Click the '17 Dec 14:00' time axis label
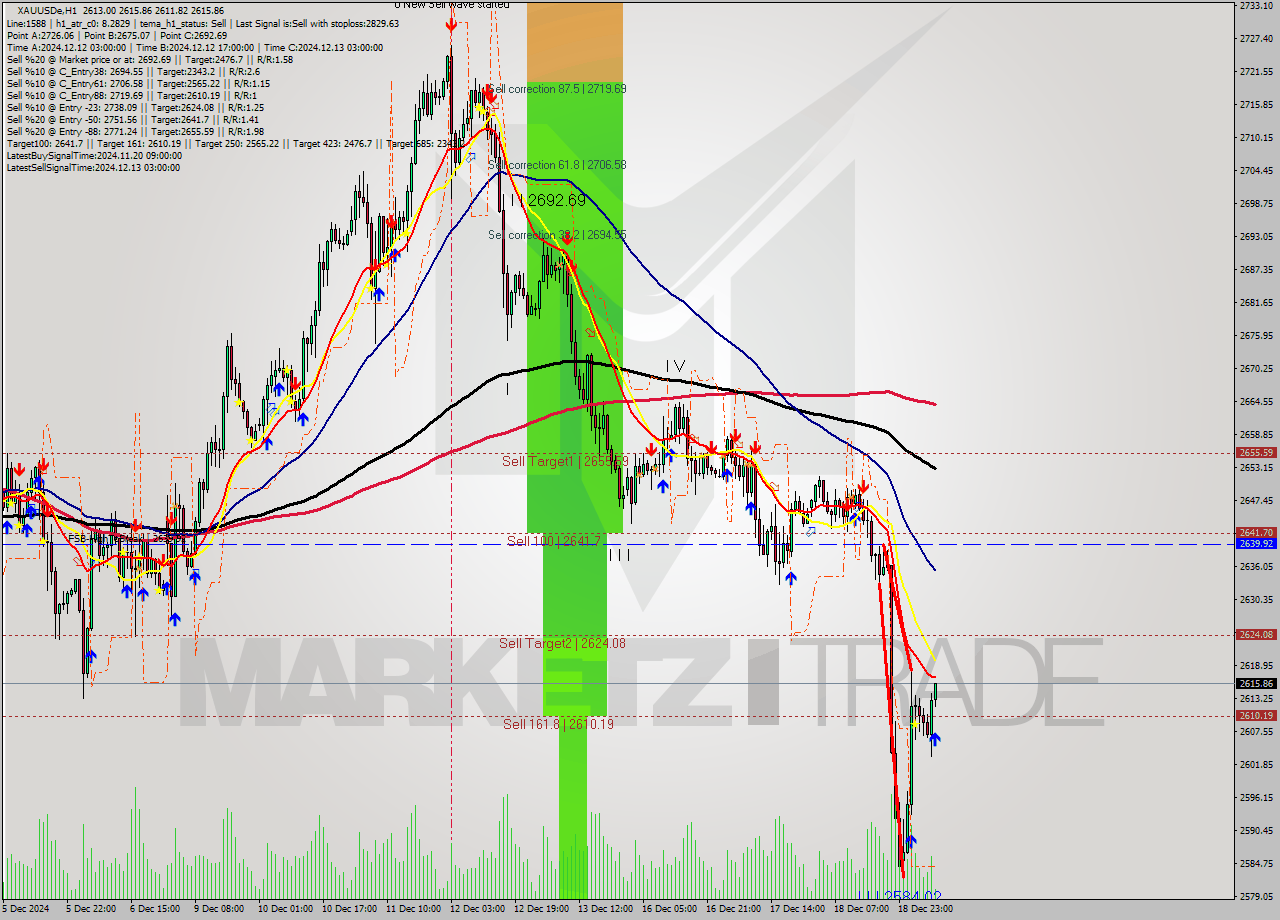 click(x=797, y=909)
